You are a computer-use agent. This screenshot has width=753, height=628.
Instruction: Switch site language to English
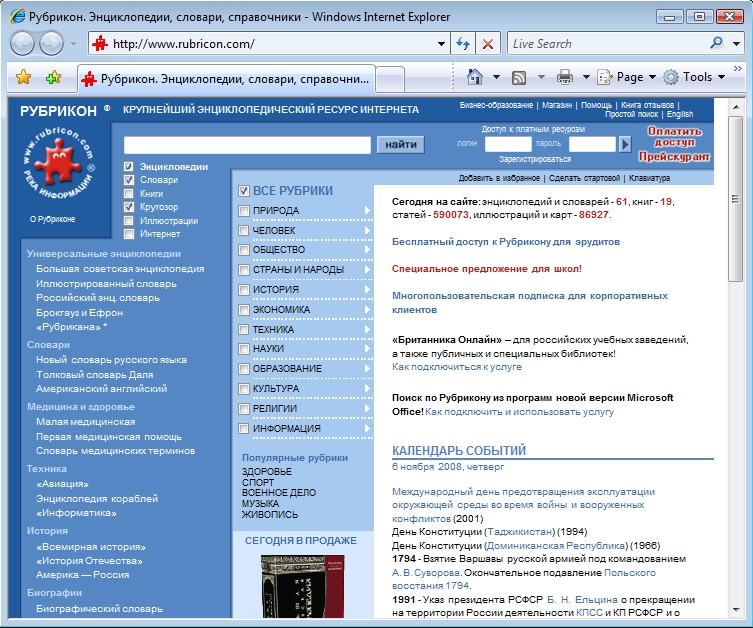680,114
